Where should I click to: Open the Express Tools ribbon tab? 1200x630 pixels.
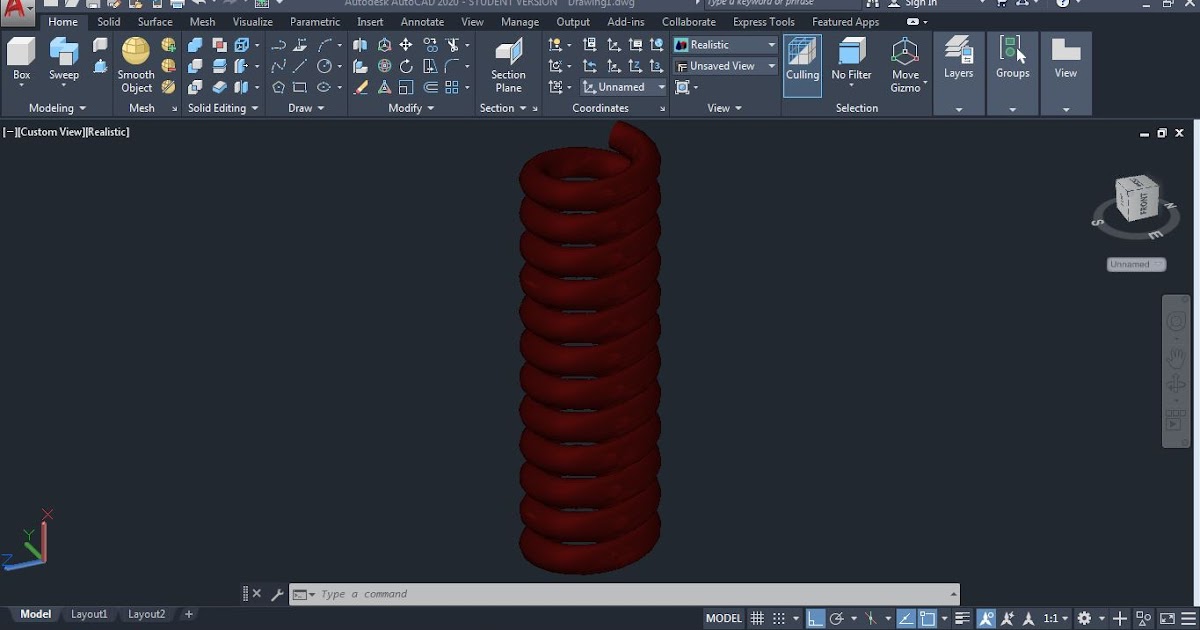(x=763, y=21)
